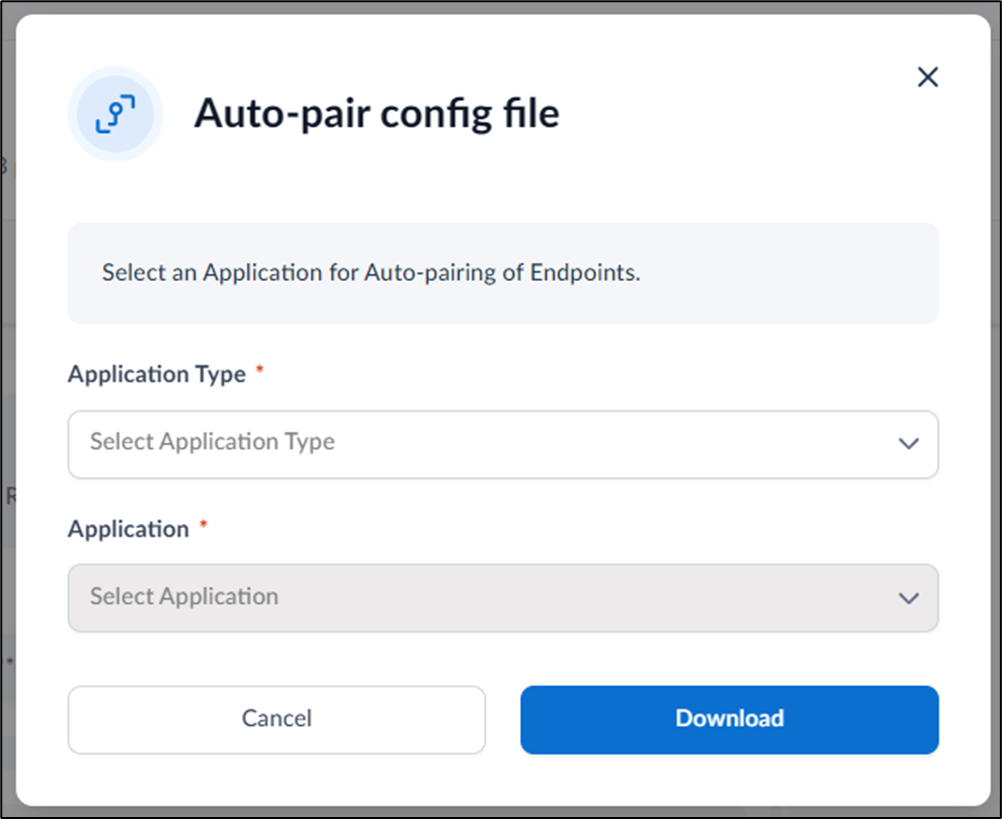Click the Application field label
This screenshot has height=819, width=1002.
[128, 529]
